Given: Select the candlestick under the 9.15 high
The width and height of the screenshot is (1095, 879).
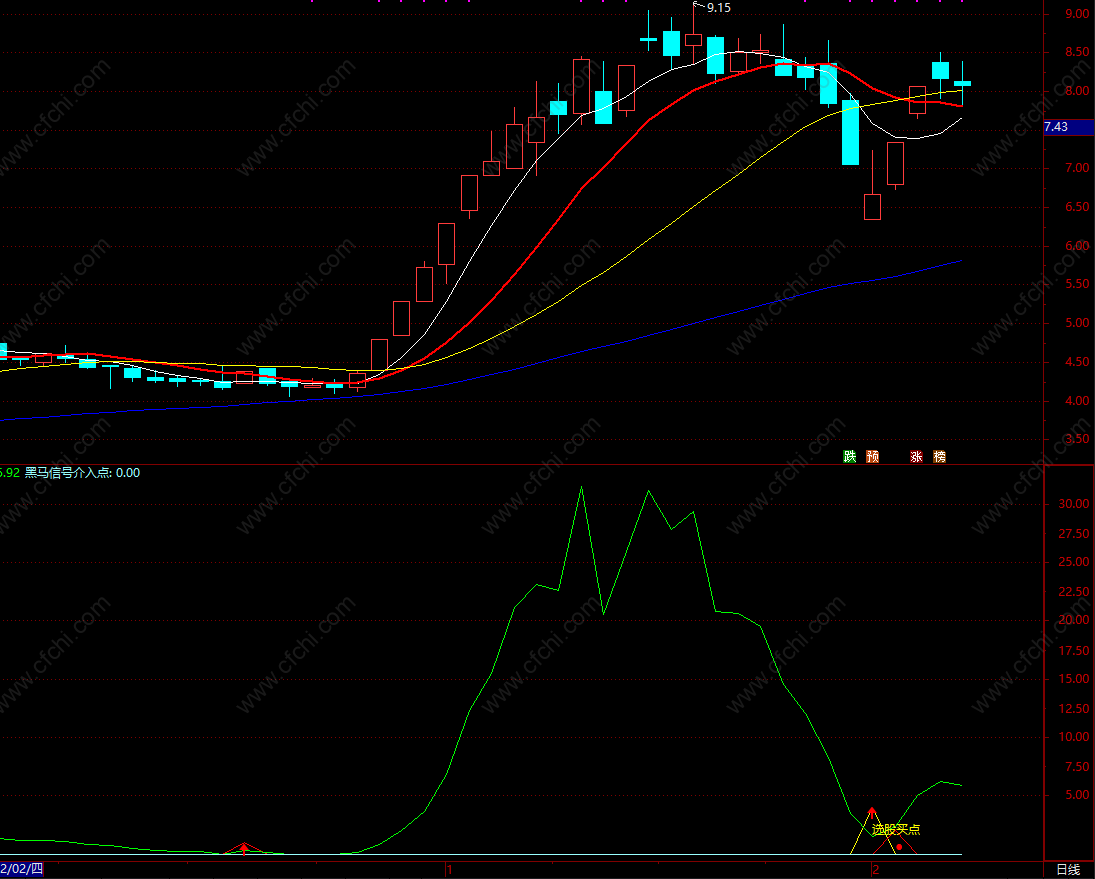Looking at the screenshot, I should click(693, 39).
